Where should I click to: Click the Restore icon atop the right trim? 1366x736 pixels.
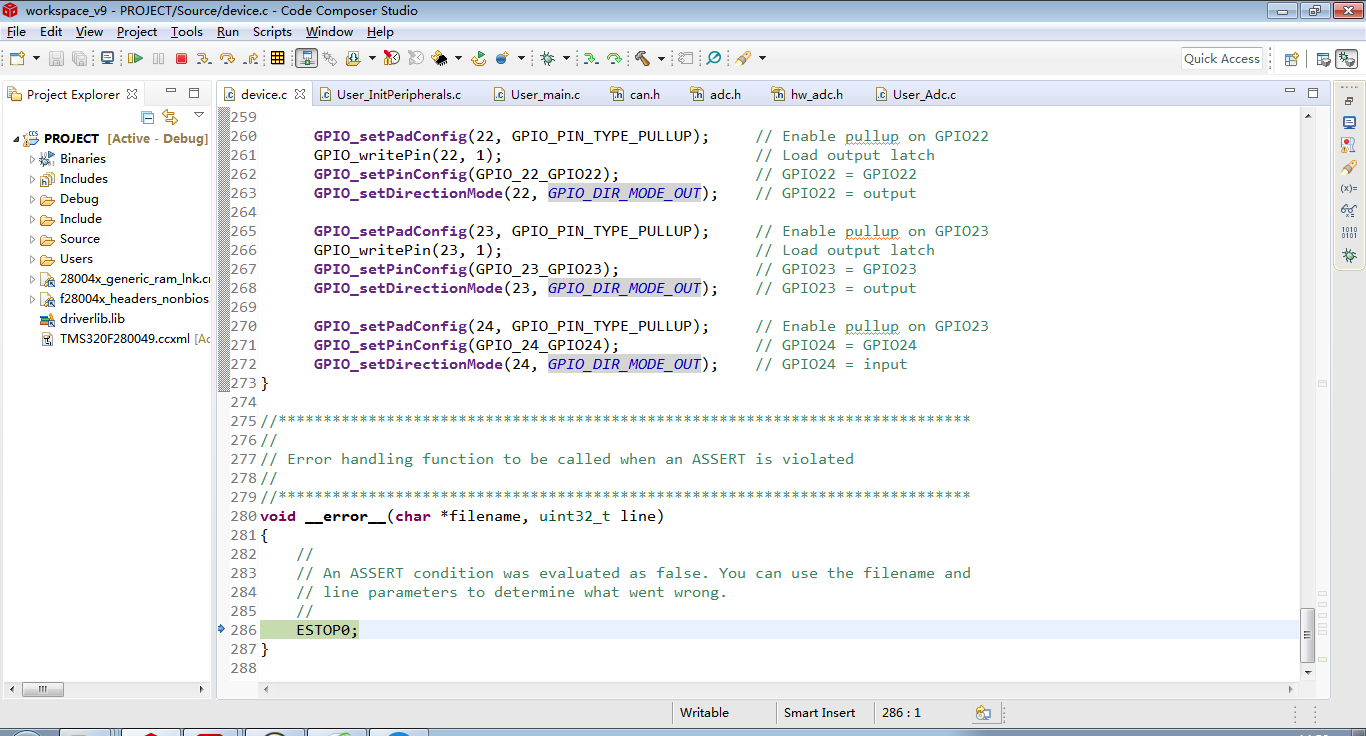(1349, 101)
